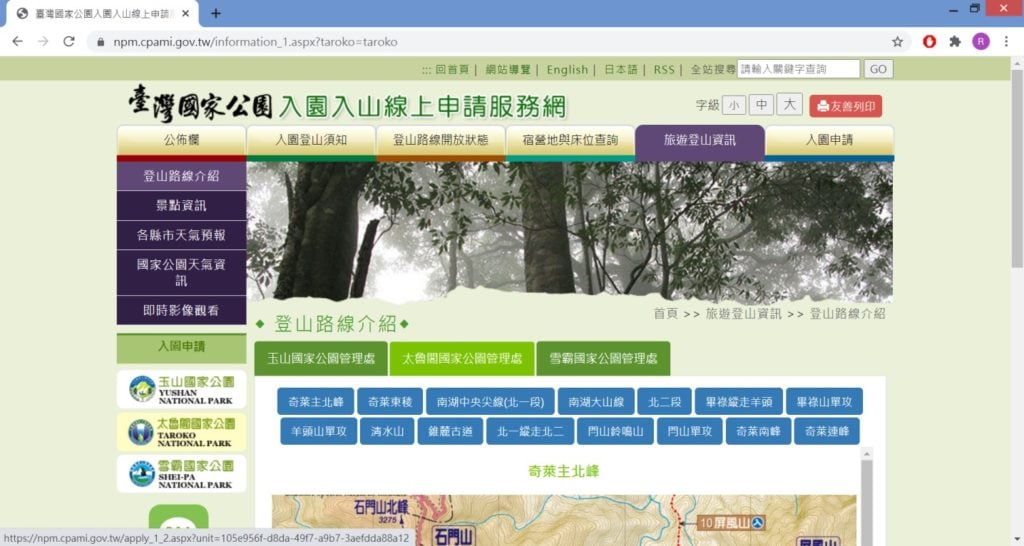Click the main page vertical scrollbar thumb
The height and width of the screenshot is (546, 1024).
click(x=1017, y=169)
